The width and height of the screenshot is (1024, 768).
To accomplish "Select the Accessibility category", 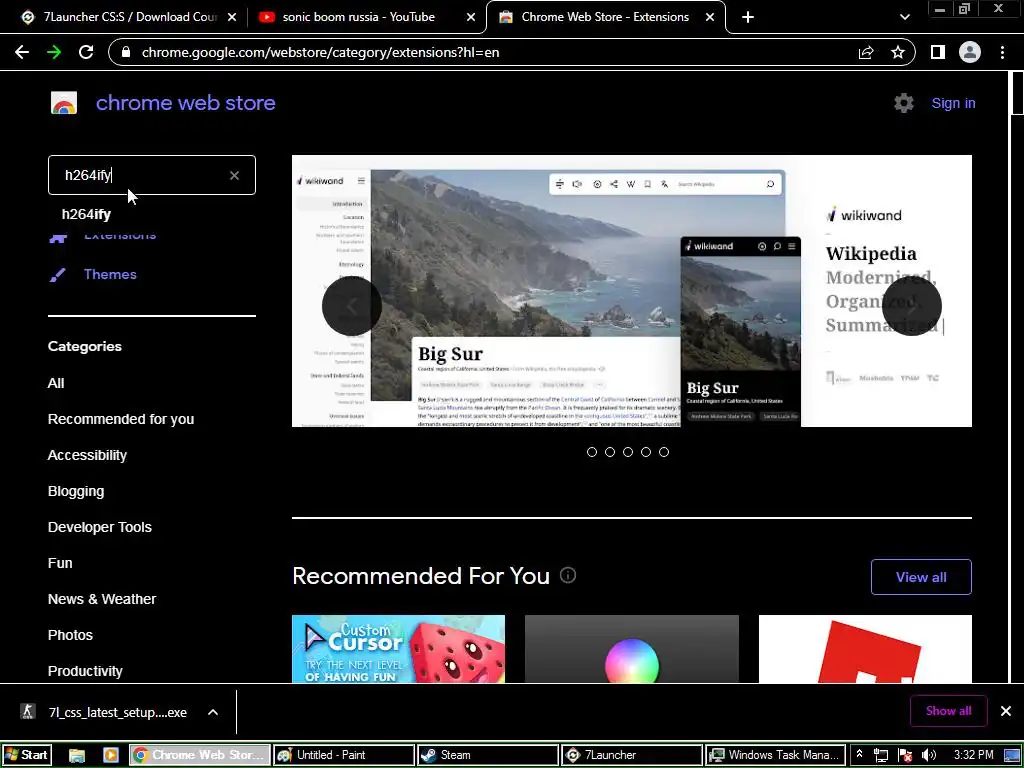I will (87, 455).
